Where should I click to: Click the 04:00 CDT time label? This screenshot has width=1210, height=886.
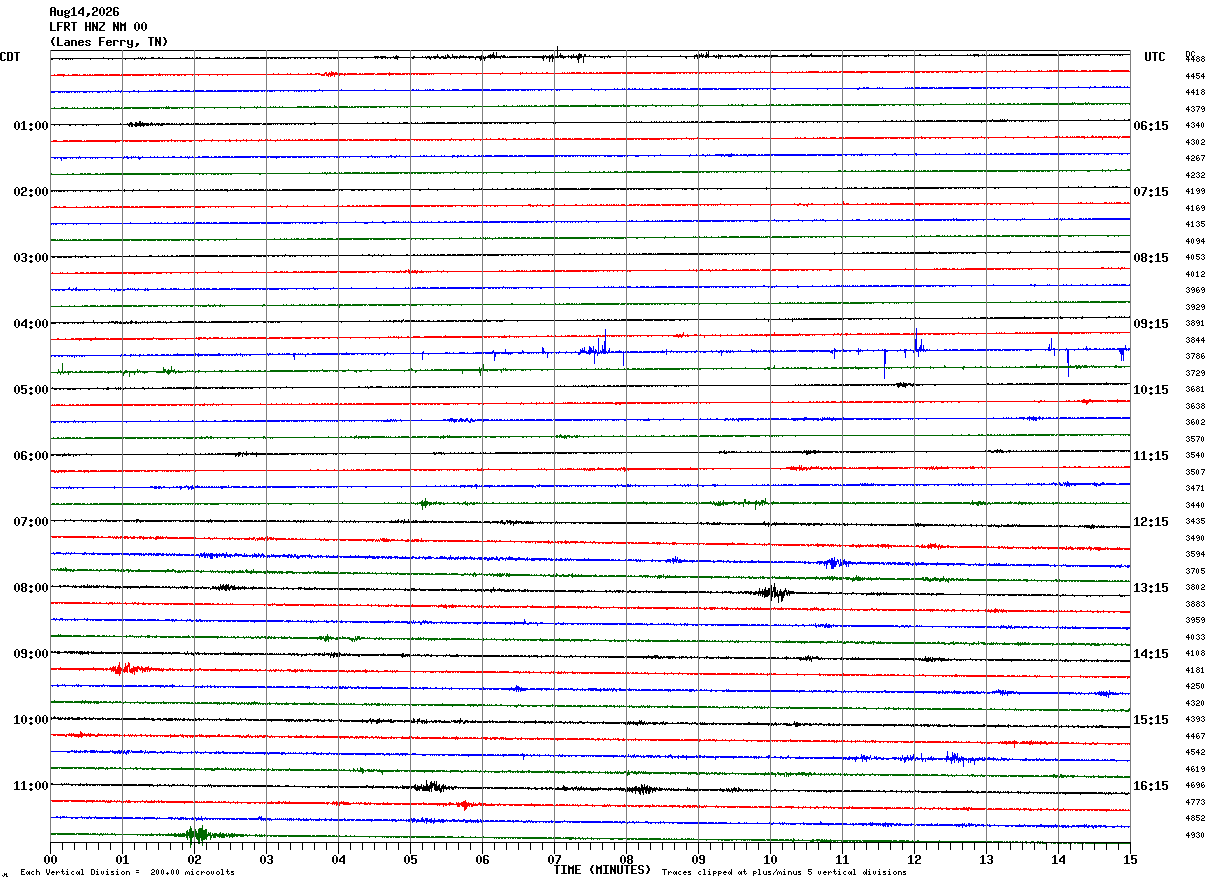pyautogui.click(x=31, y=324)
